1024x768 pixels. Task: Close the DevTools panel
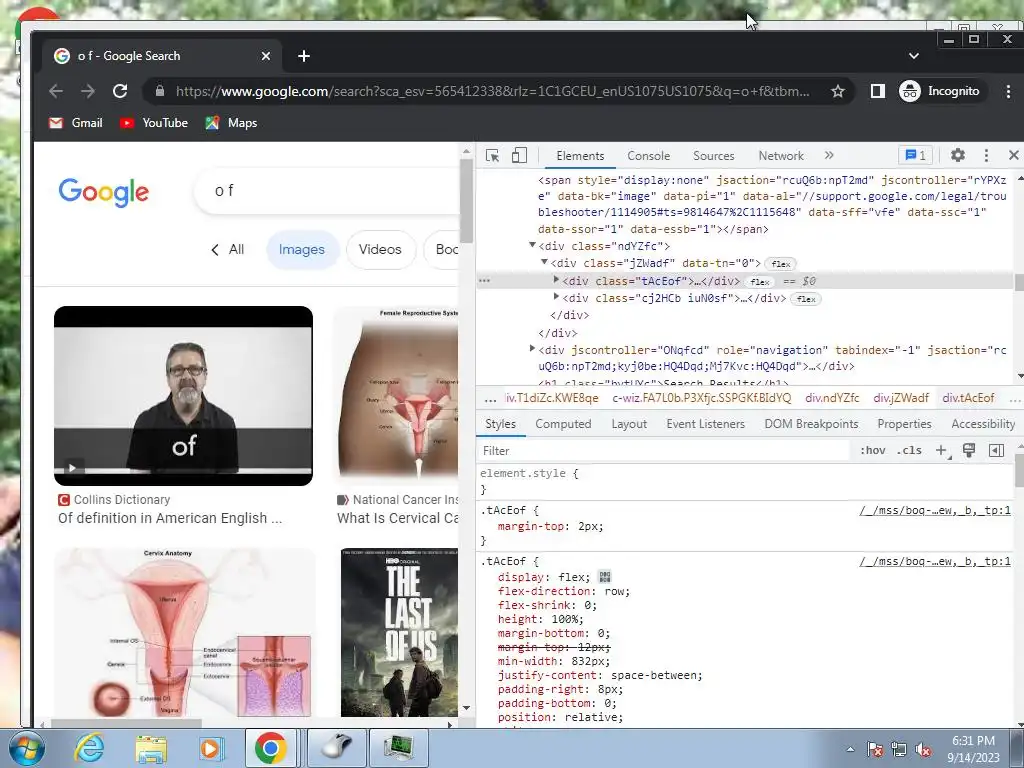(x=1014, y=155)
